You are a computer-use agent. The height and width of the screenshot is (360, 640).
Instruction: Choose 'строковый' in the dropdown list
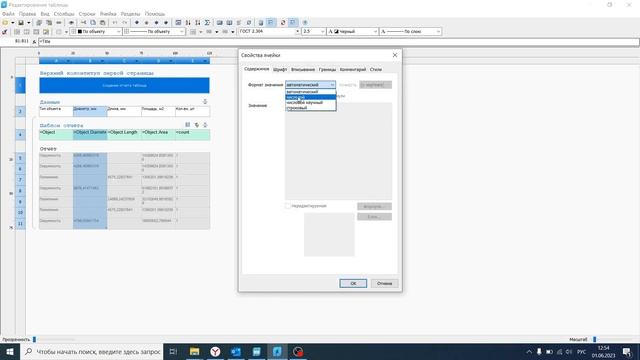click(311, 108)
